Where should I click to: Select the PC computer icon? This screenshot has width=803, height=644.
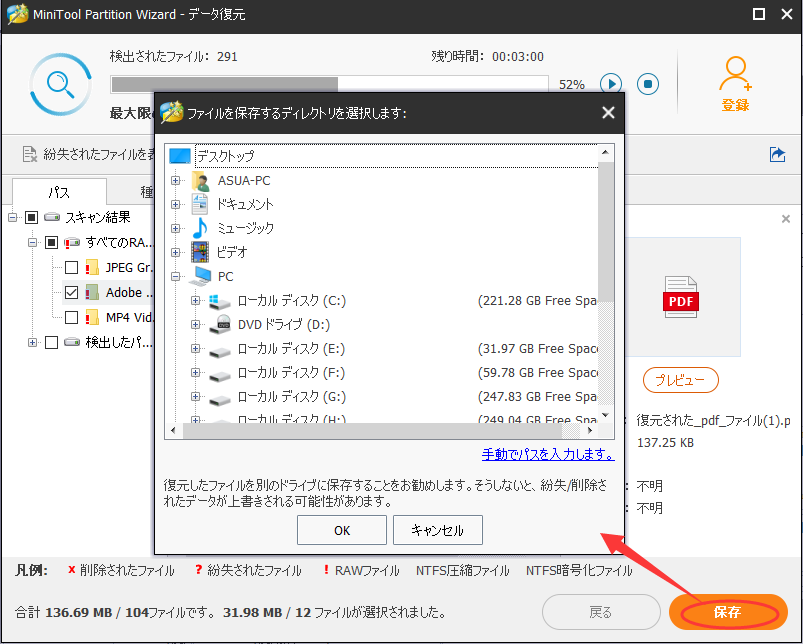pyautogui.click(x=200, y=276)
